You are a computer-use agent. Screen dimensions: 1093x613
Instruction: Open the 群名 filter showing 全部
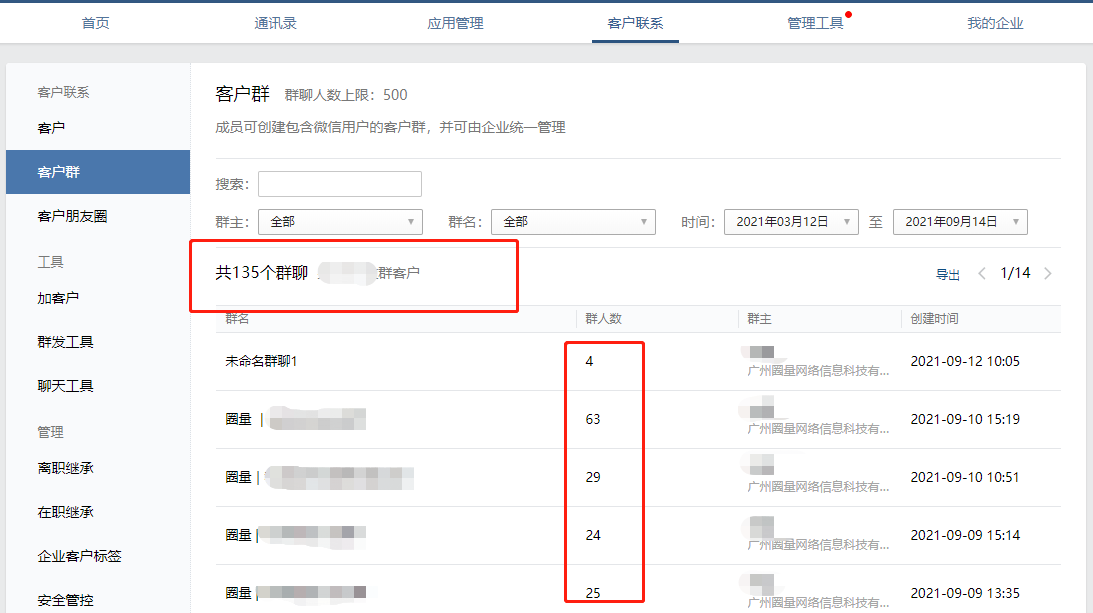pyautogui.click(x=573, y=221)
